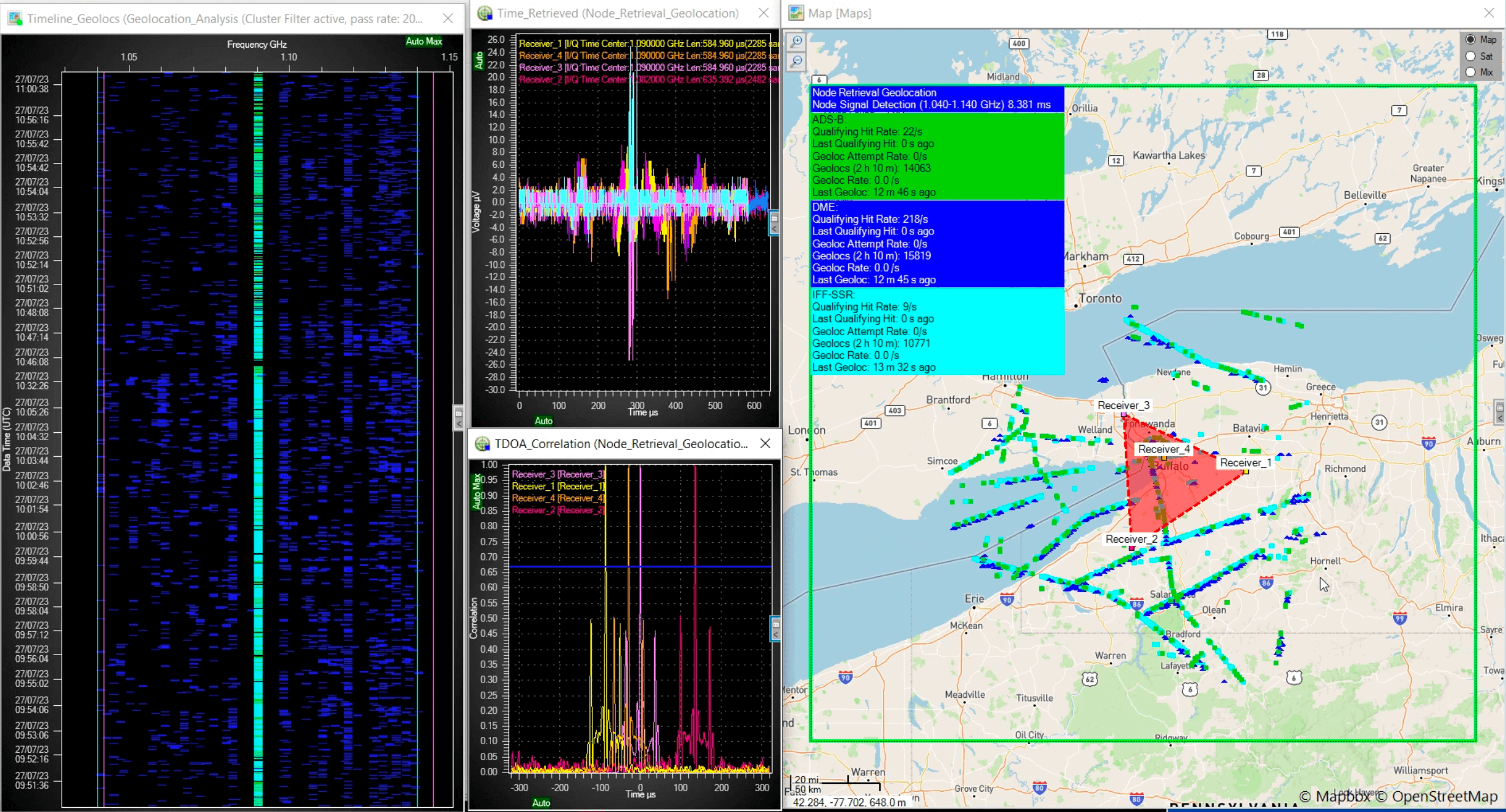The width and height of the screenshot is (1506, 812).
Task: Select the Receiver_3 marker on the map
Action: point(1124,416)
